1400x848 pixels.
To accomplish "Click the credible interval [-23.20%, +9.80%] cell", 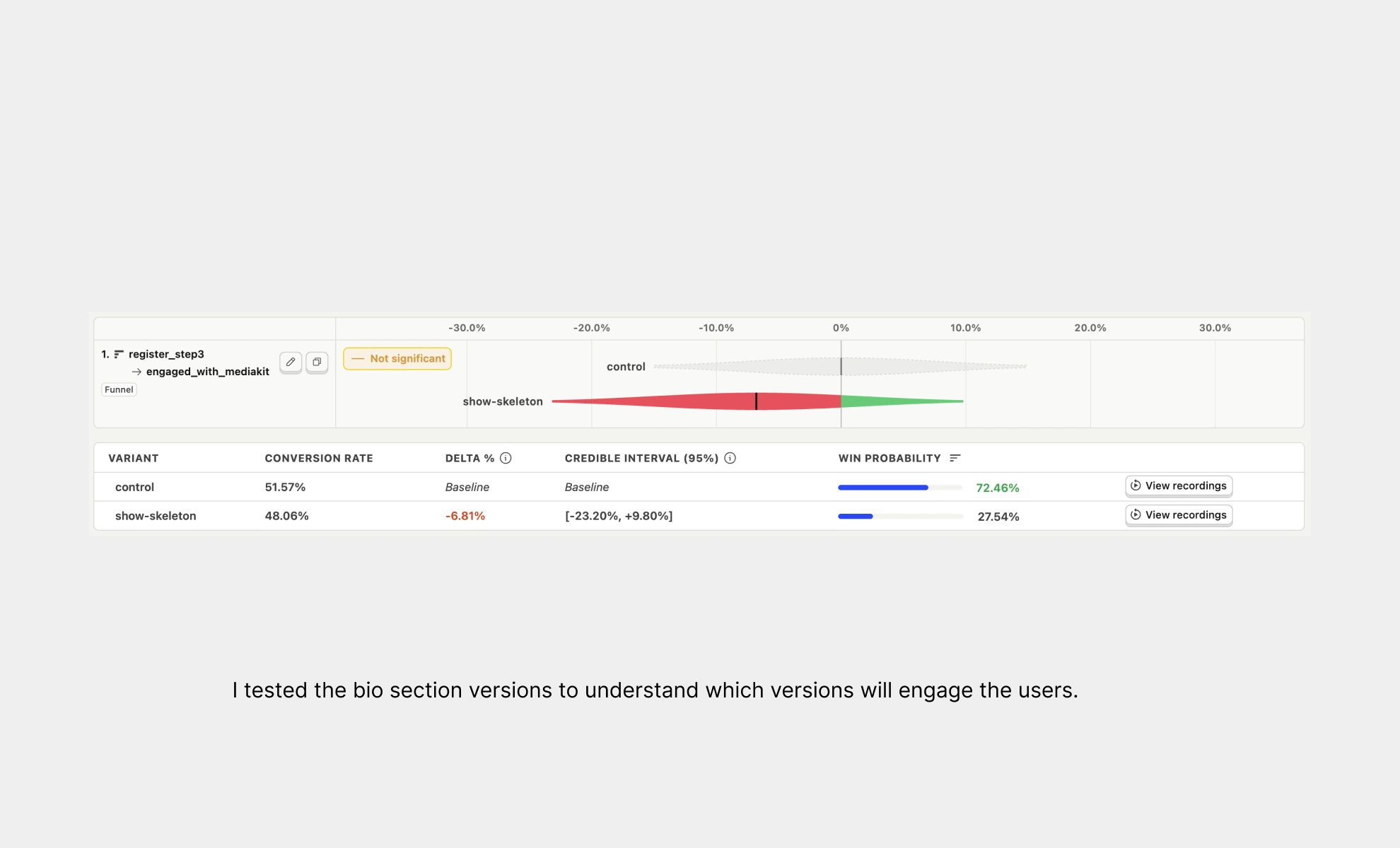I will [x=619, y=516].
